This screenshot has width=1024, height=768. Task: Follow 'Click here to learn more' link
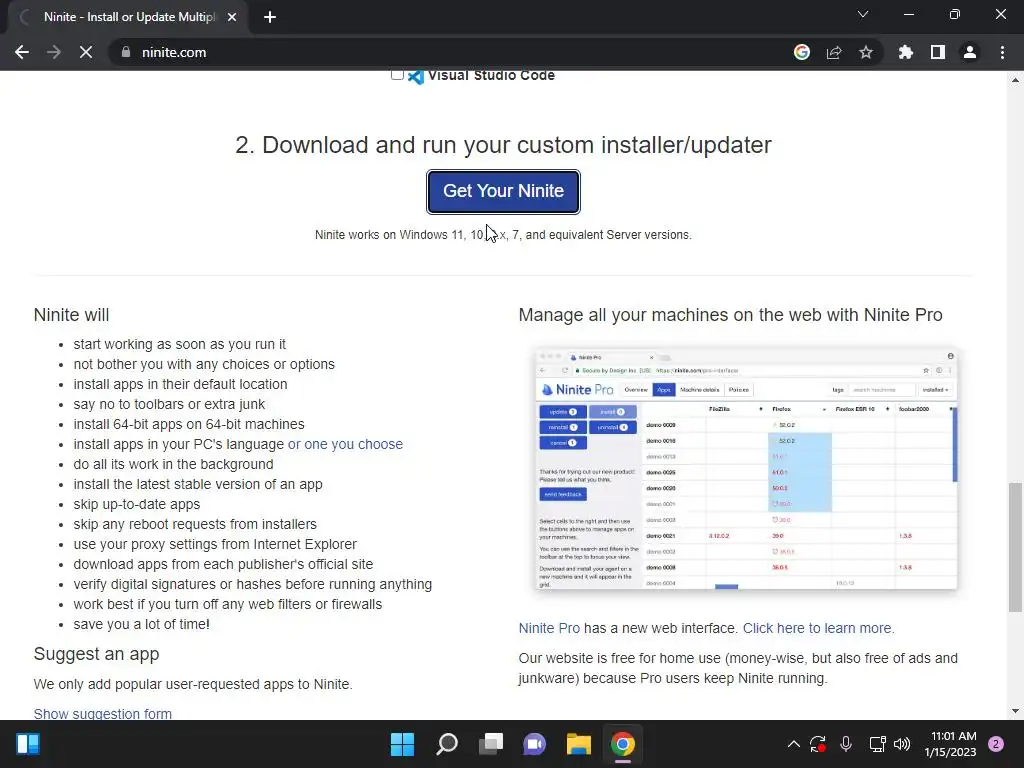point(818,628)
